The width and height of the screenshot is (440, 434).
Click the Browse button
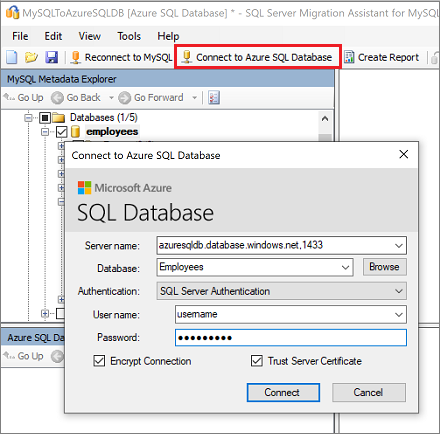[384, 267]
